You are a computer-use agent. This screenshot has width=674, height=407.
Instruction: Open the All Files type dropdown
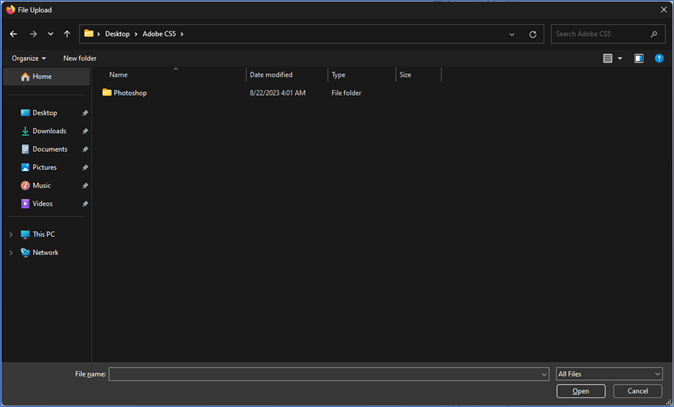[609, 374]
